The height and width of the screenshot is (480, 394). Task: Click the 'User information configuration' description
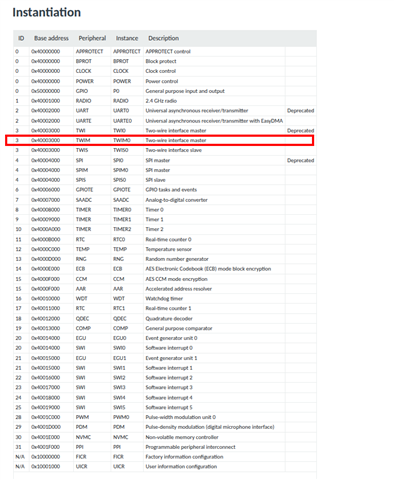tap(181, 466)
